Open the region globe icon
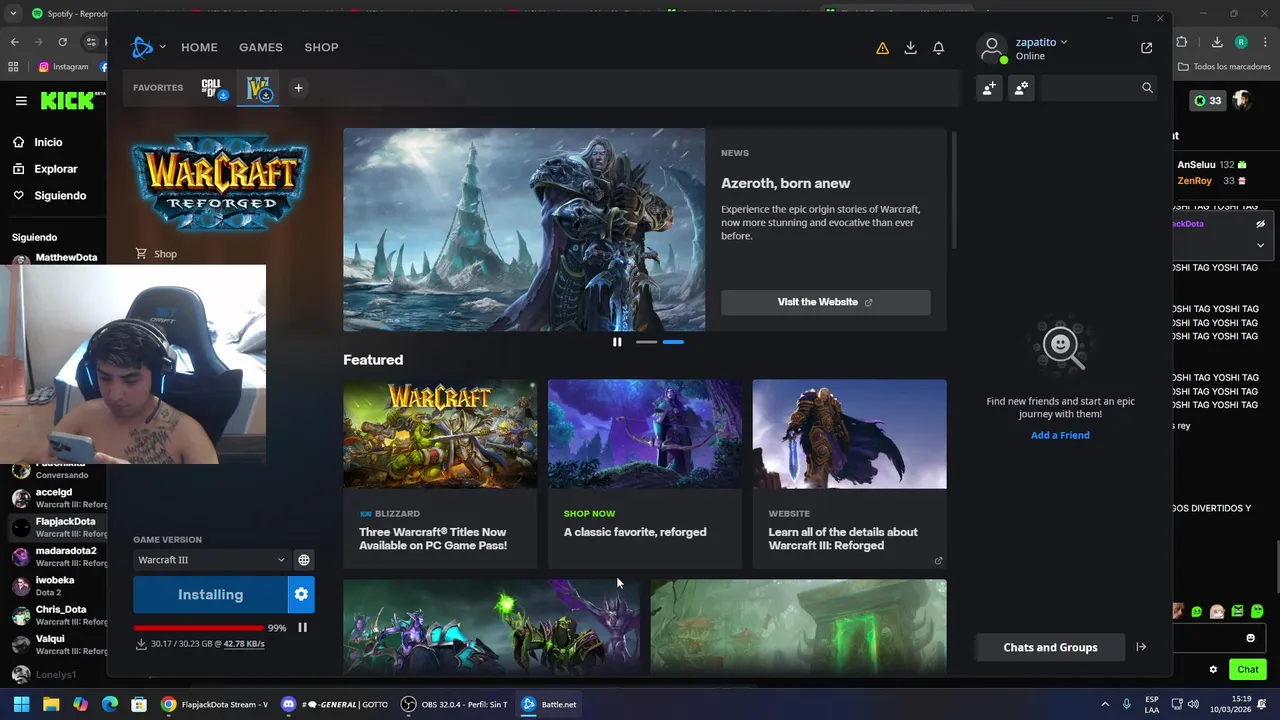This screenshot has height=720, width=1280. tap(304, 560)
